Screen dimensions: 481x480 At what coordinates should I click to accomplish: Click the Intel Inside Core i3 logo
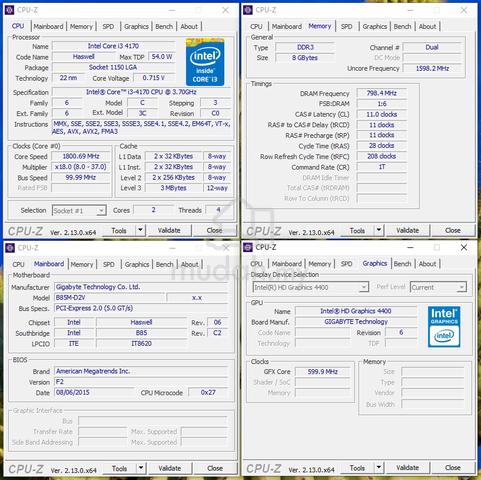click(205, 62)
